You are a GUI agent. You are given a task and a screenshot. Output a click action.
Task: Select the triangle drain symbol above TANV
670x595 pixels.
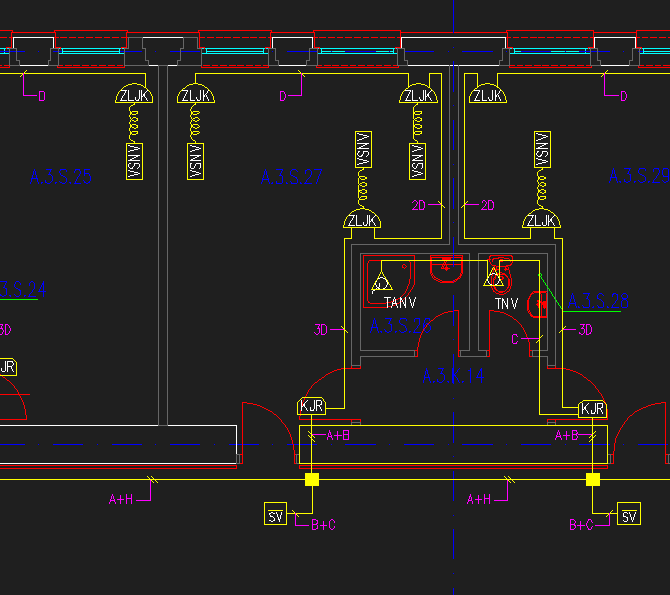coord(380,284)
